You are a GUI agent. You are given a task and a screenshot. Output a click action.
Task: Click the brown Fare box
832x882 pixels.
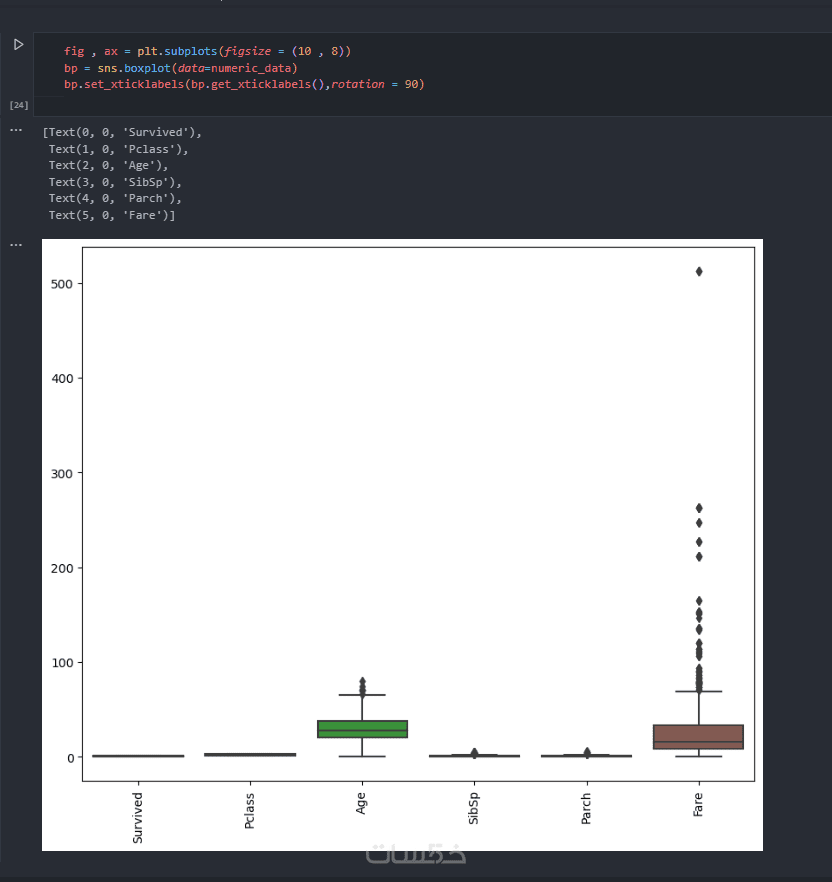698,737
